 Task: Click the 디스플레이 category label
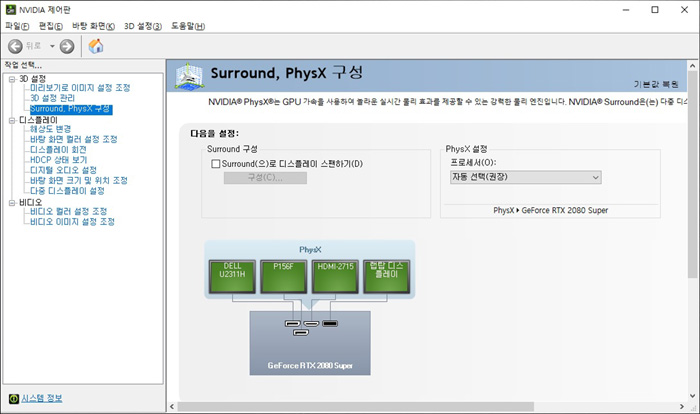(38, 121)
